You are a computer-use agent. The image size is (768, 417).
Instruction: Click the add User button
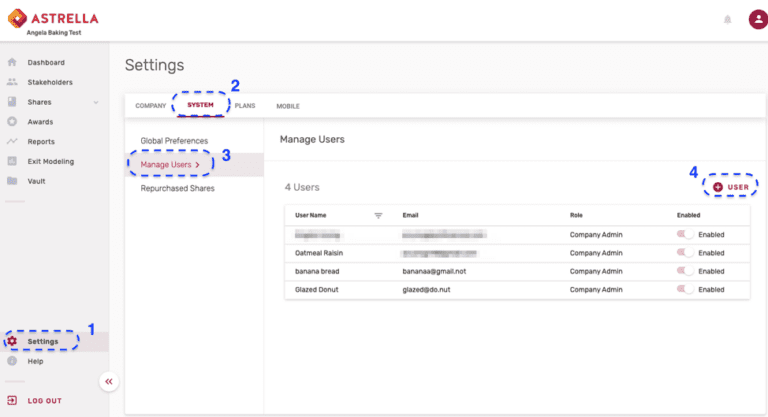click(x=730, y=187)
